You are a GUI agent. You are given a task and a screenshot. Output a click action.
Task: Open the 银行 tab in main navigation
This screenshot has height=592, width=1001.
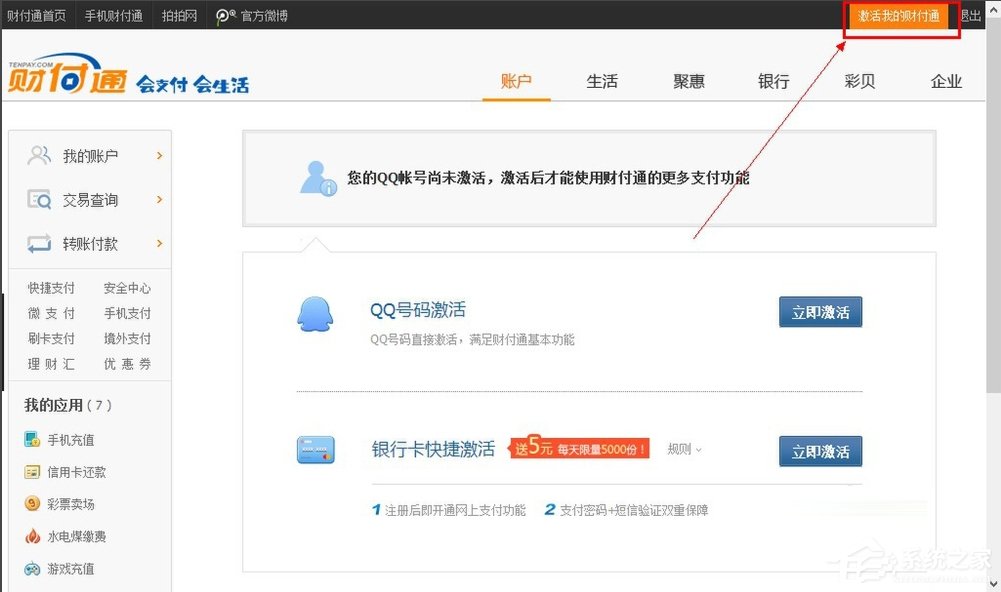tap(774, 81)
